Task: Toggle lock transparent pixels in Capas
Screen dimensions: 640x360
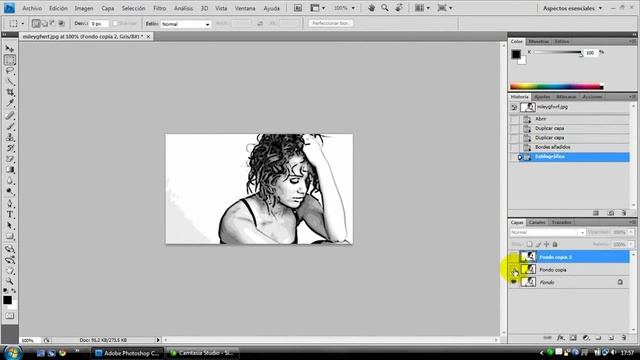Action: 529,244
